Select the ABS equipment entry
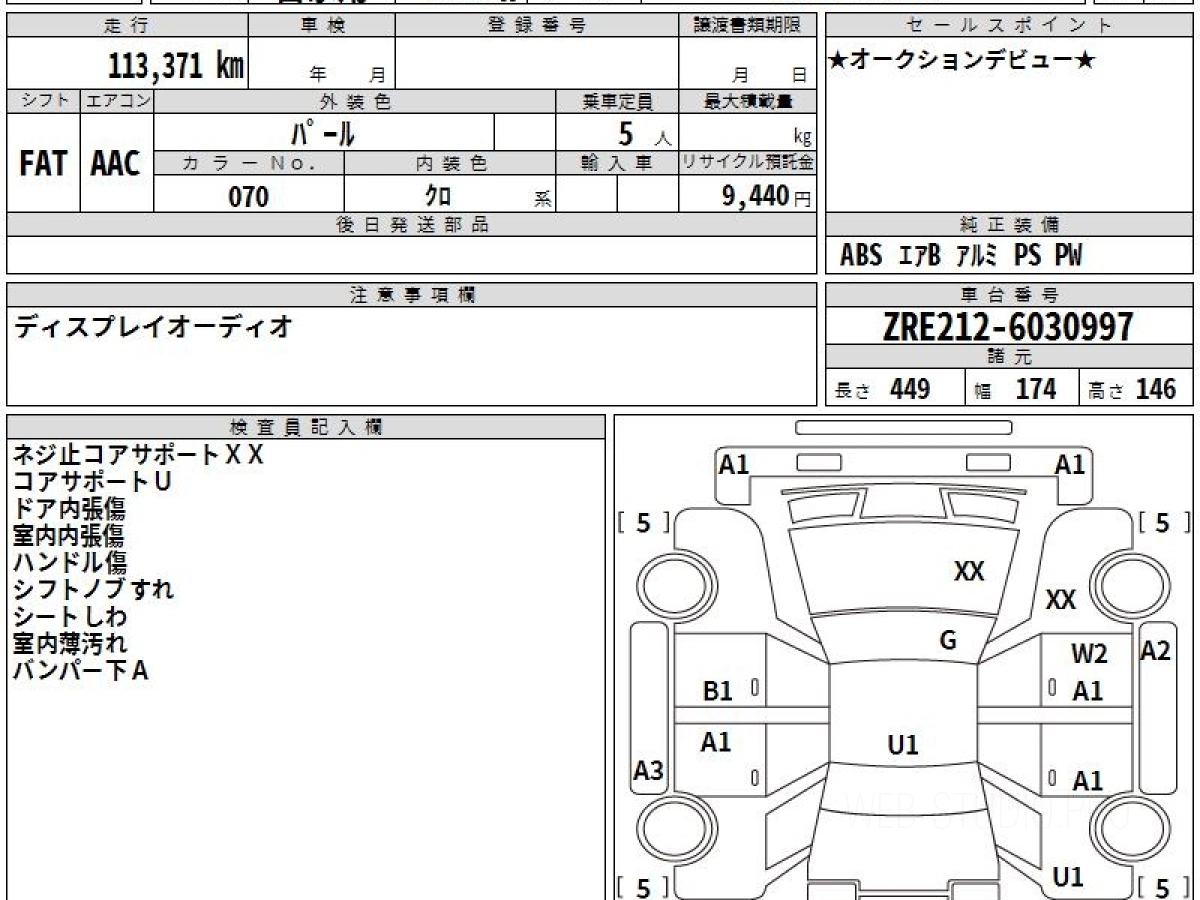 coord(861,256)
